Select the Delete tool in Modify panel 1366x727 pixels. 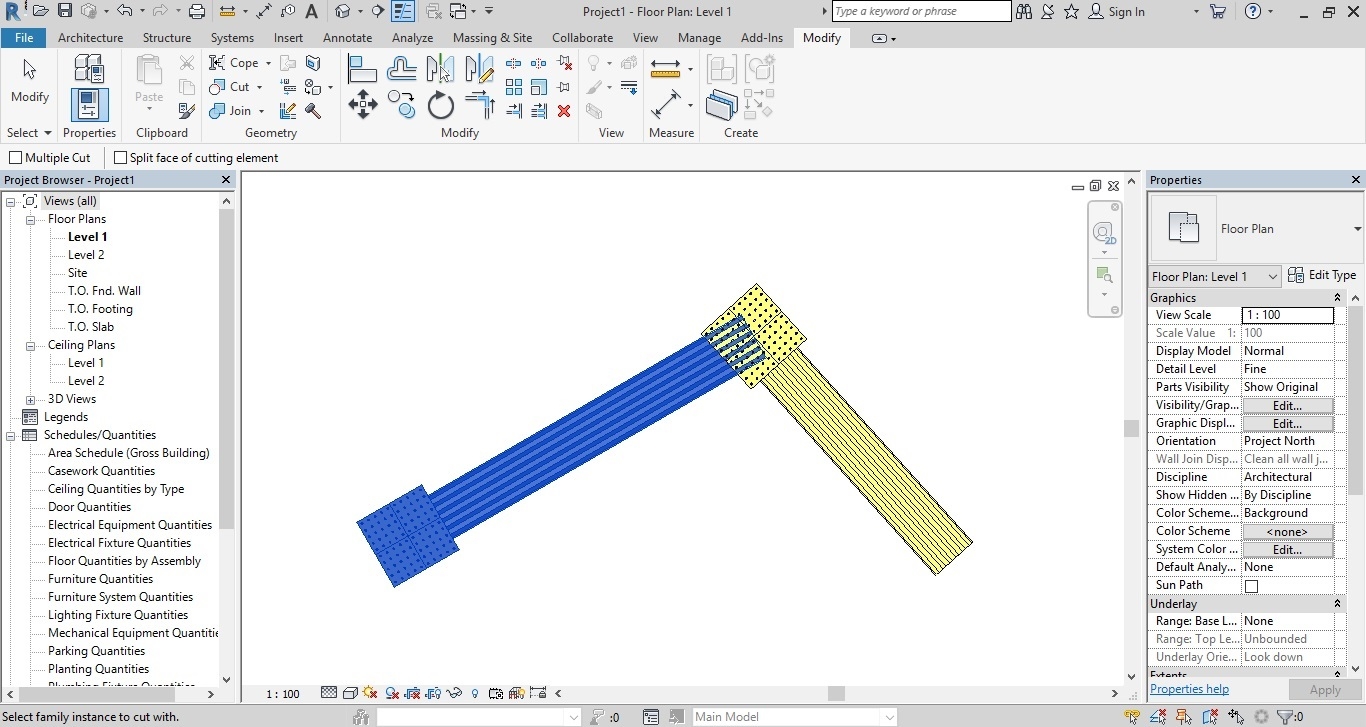(563, 112)
